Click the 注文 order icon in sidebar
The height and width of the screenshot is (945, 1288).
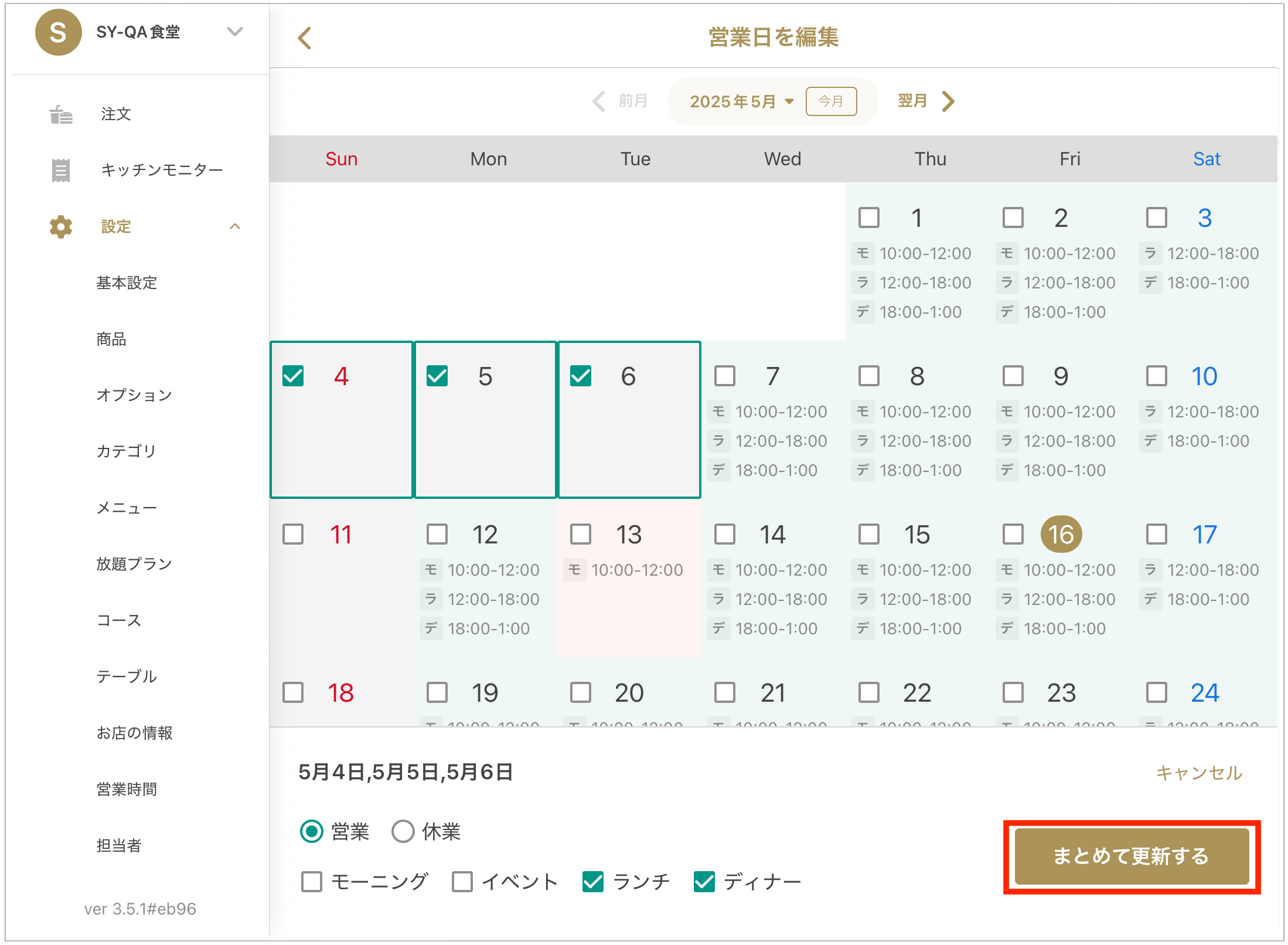(x=61, y=114)
